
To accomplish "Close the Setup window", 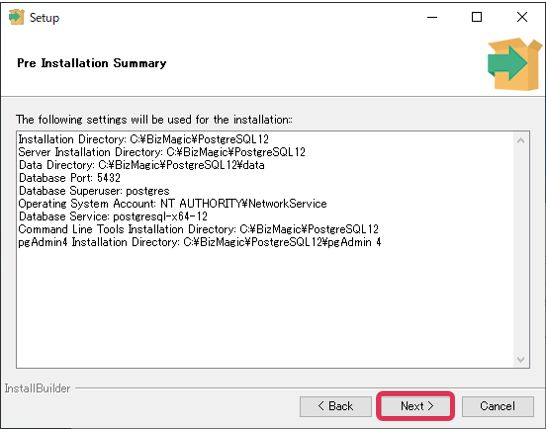I will (x=522, y=17).
